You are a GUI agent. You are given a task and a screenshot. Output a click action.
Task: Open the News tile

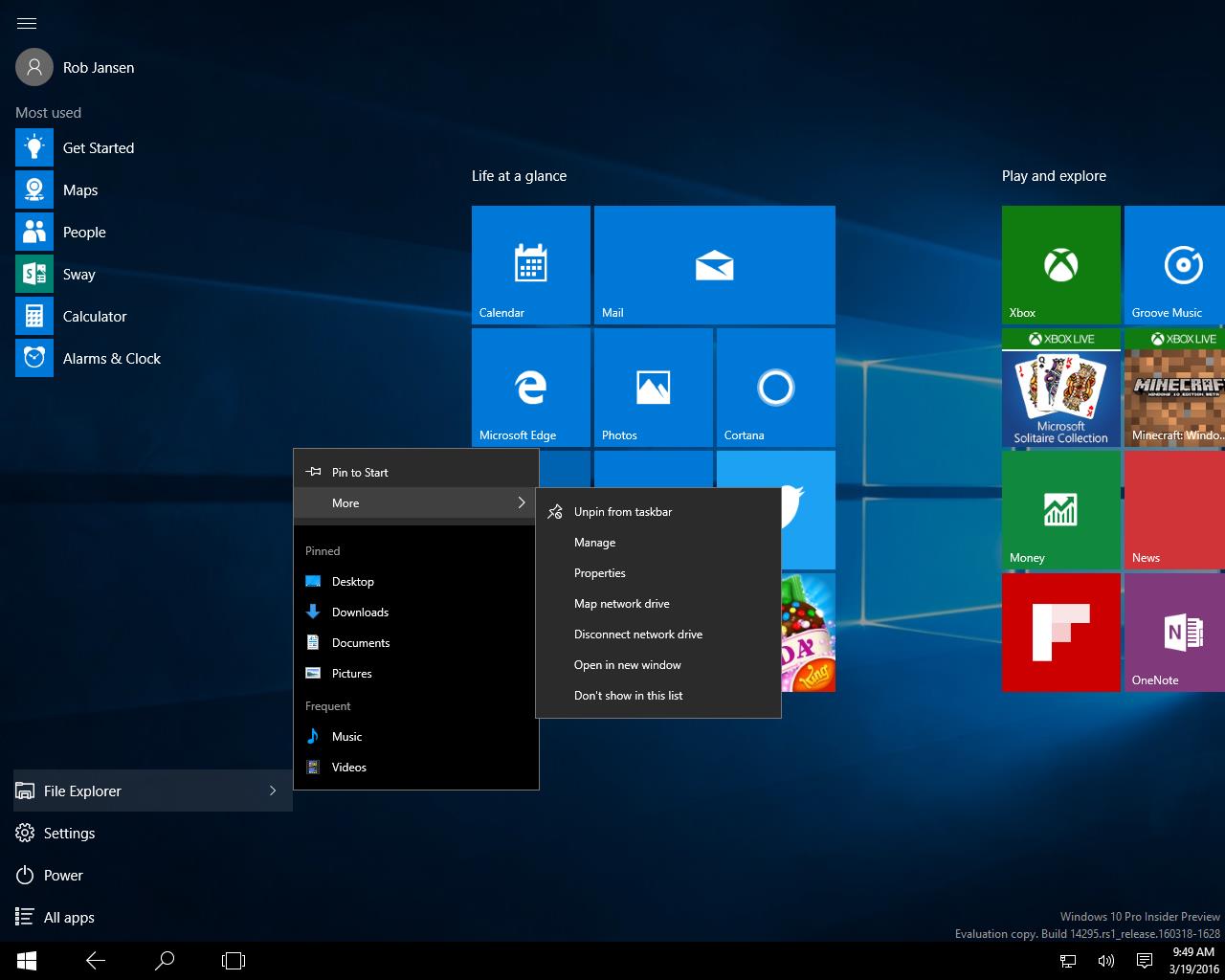(x=1174, y=510)
